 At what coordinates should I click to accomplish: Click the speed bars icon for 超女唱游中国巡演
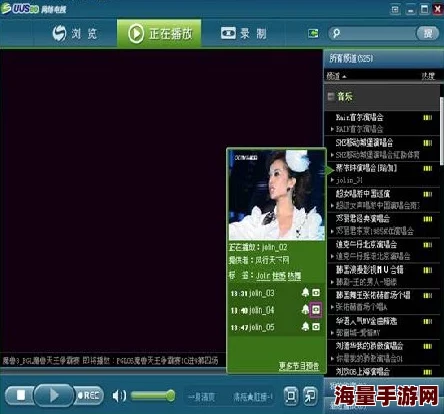click(427, 194)
